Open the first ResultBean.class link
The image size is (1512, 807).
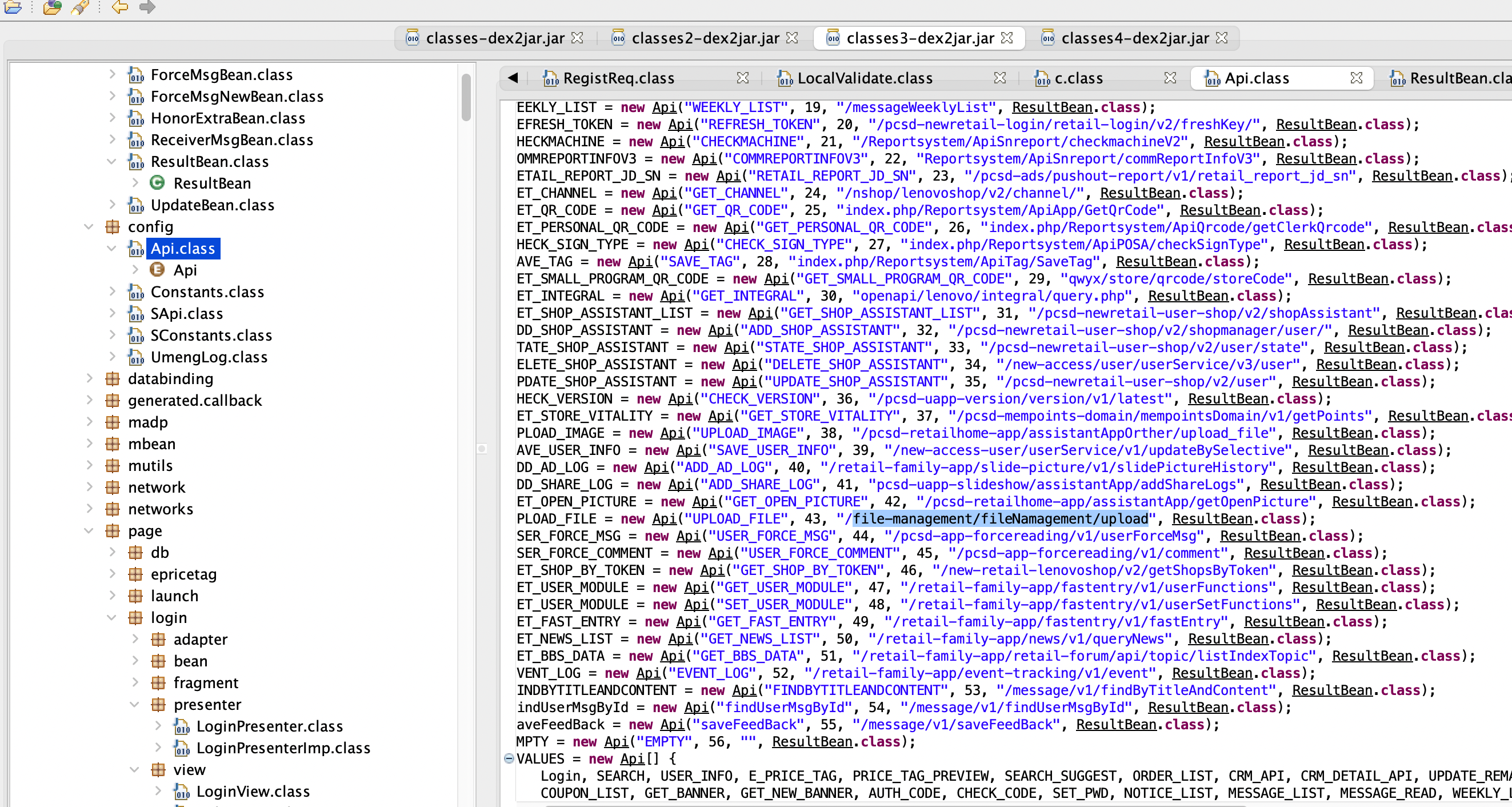pyautogui.click(x=1051, y=107)
